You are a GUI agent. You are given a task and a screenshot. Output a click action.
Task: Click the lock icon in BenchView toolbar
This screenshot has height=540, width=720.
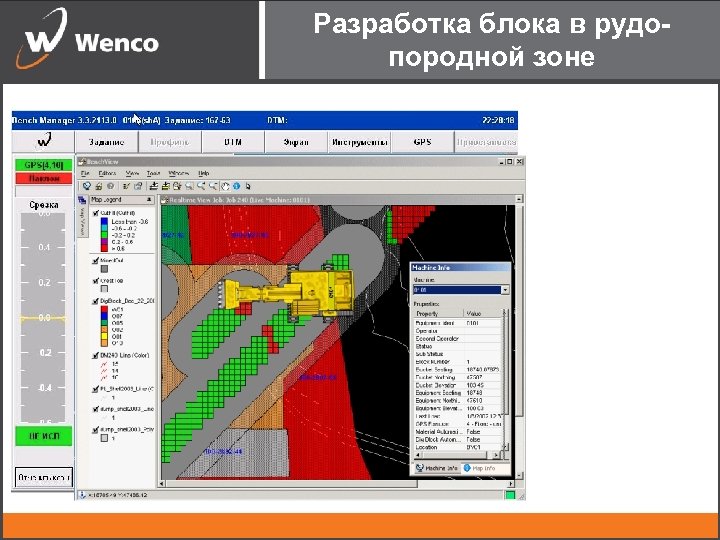coord(98,186)
